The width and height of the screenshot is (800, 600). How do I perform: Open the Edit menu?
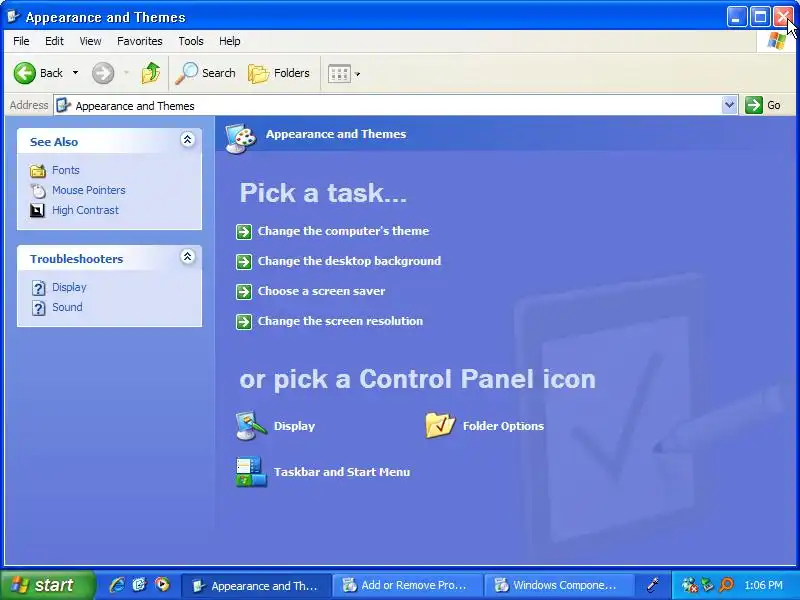coord(54,41)
